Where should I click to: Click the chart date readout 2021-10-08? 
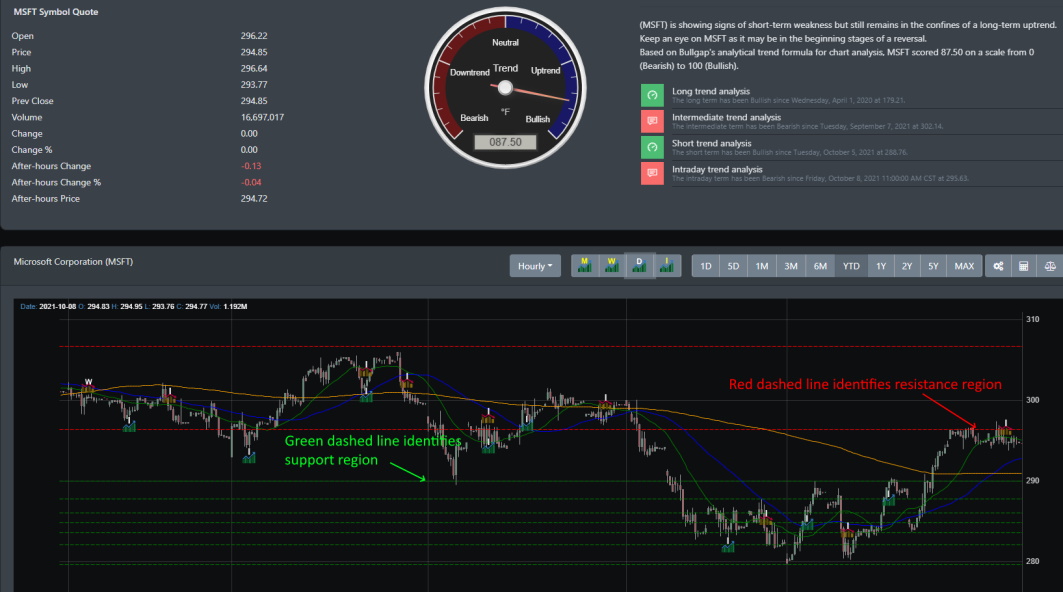[57, 307]
